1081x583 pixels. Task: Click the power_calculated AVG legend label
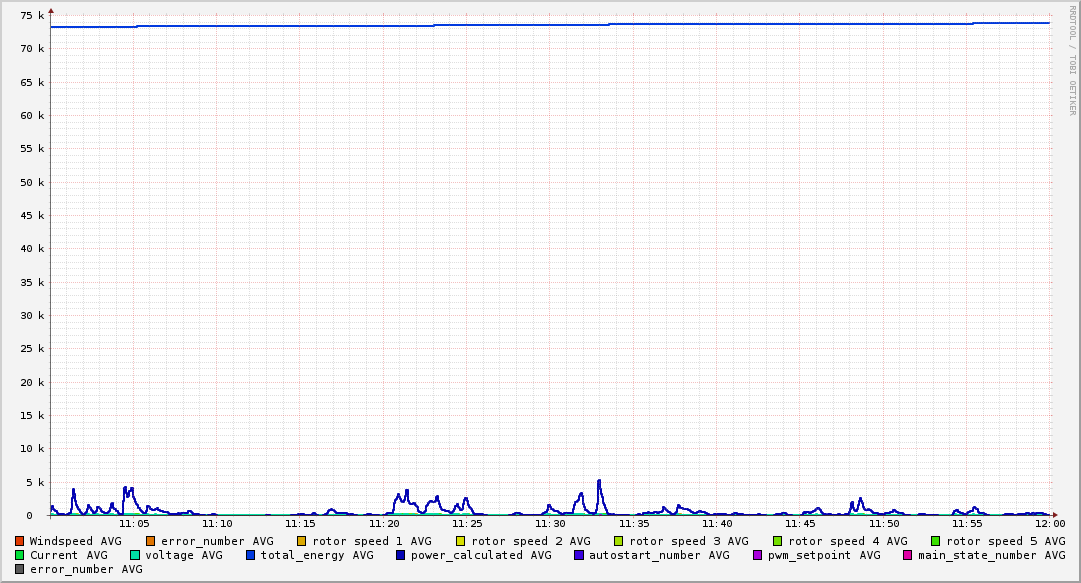[x=481, y=555]
